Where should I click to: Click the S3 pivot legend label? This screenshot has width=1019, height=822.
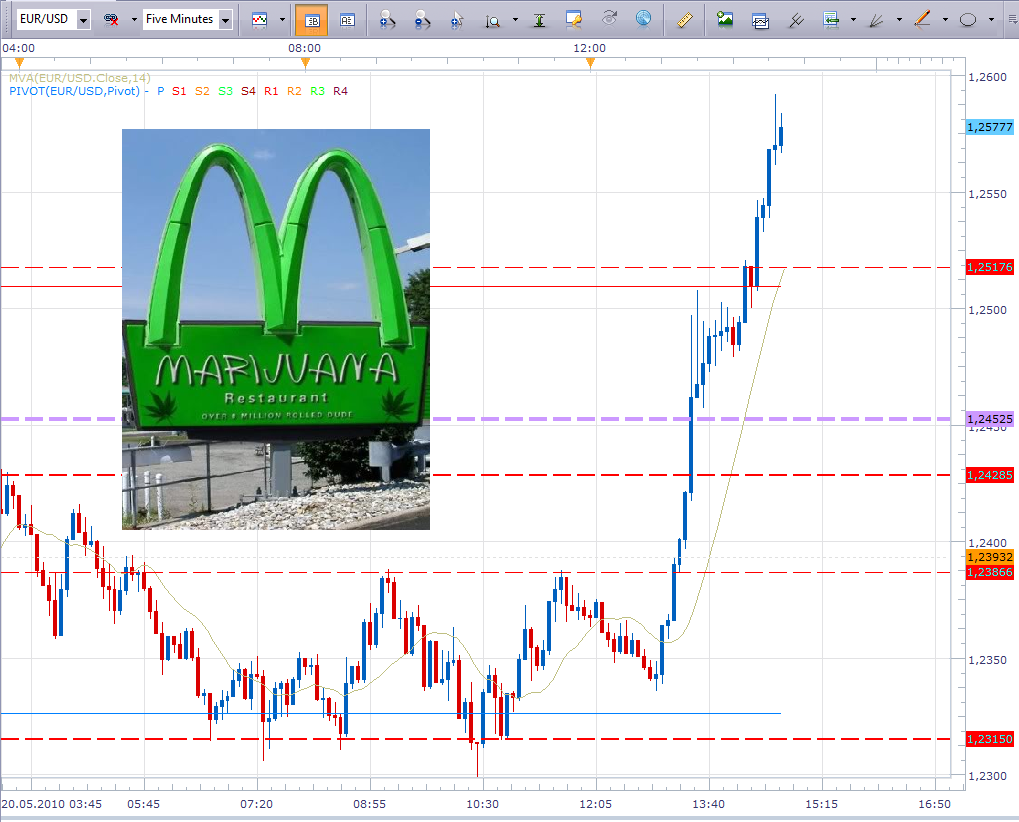226,91
